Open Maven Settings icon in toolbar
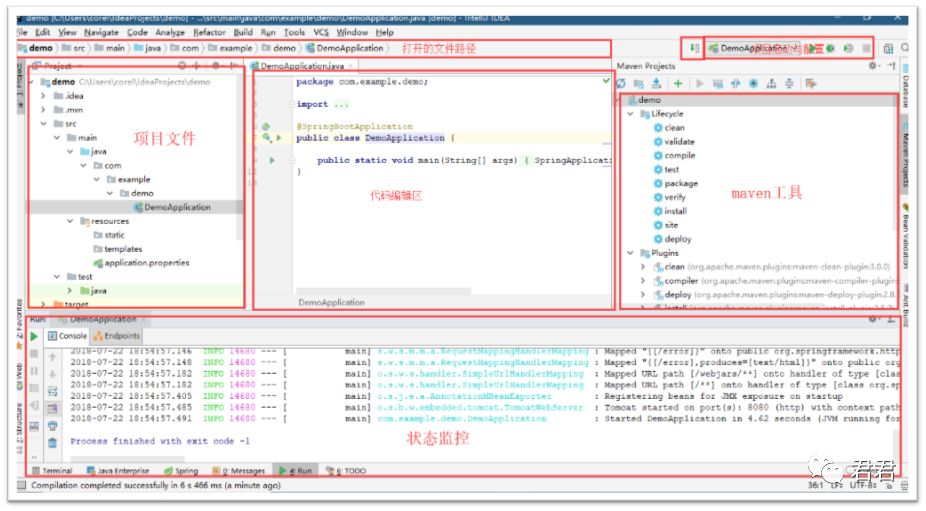Image resolution: width=926 pixels, height=511 pixels. 811,83
